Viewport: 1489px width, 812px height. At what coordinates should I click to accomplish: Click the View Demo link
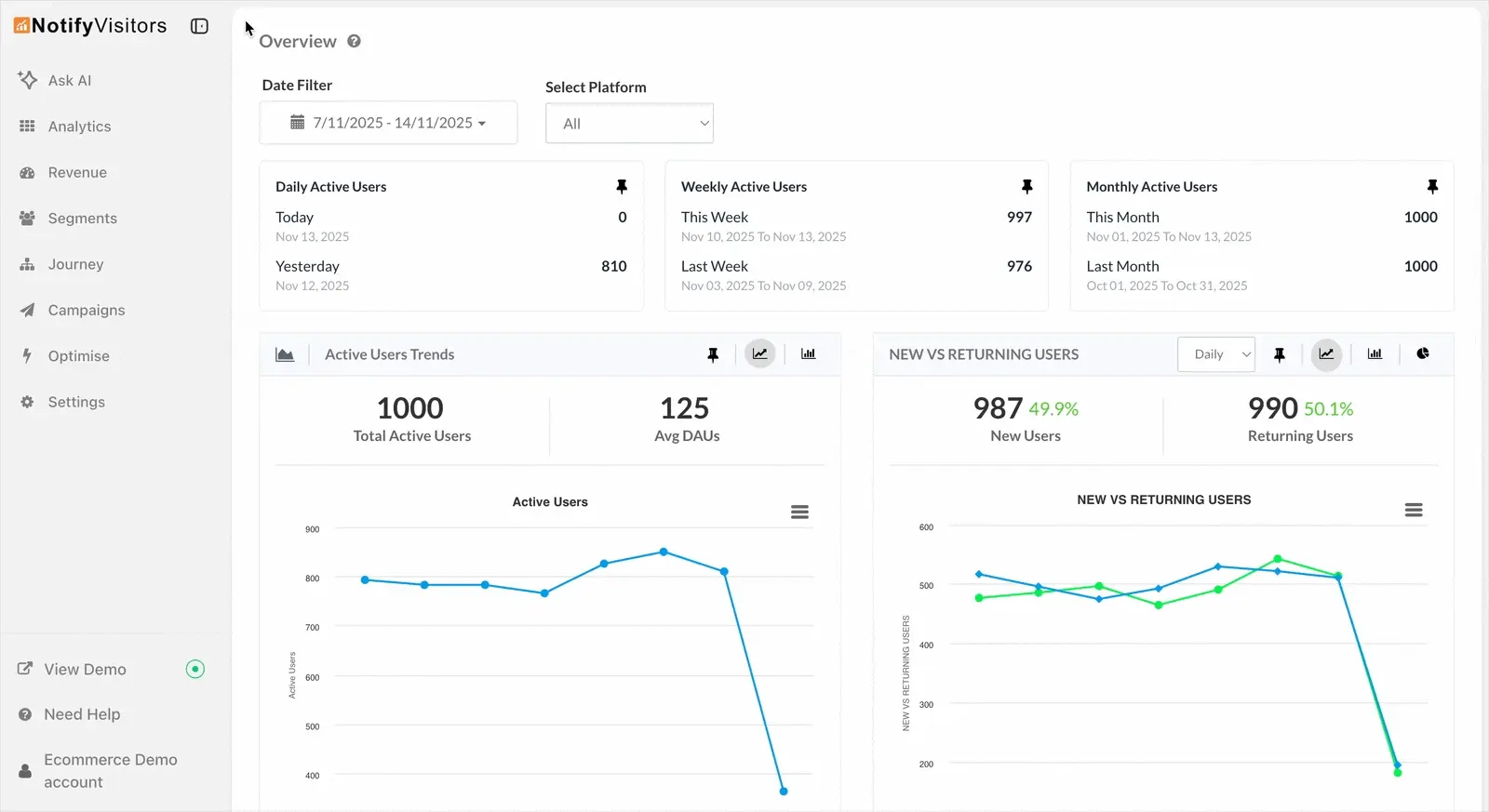click(85, 670)
